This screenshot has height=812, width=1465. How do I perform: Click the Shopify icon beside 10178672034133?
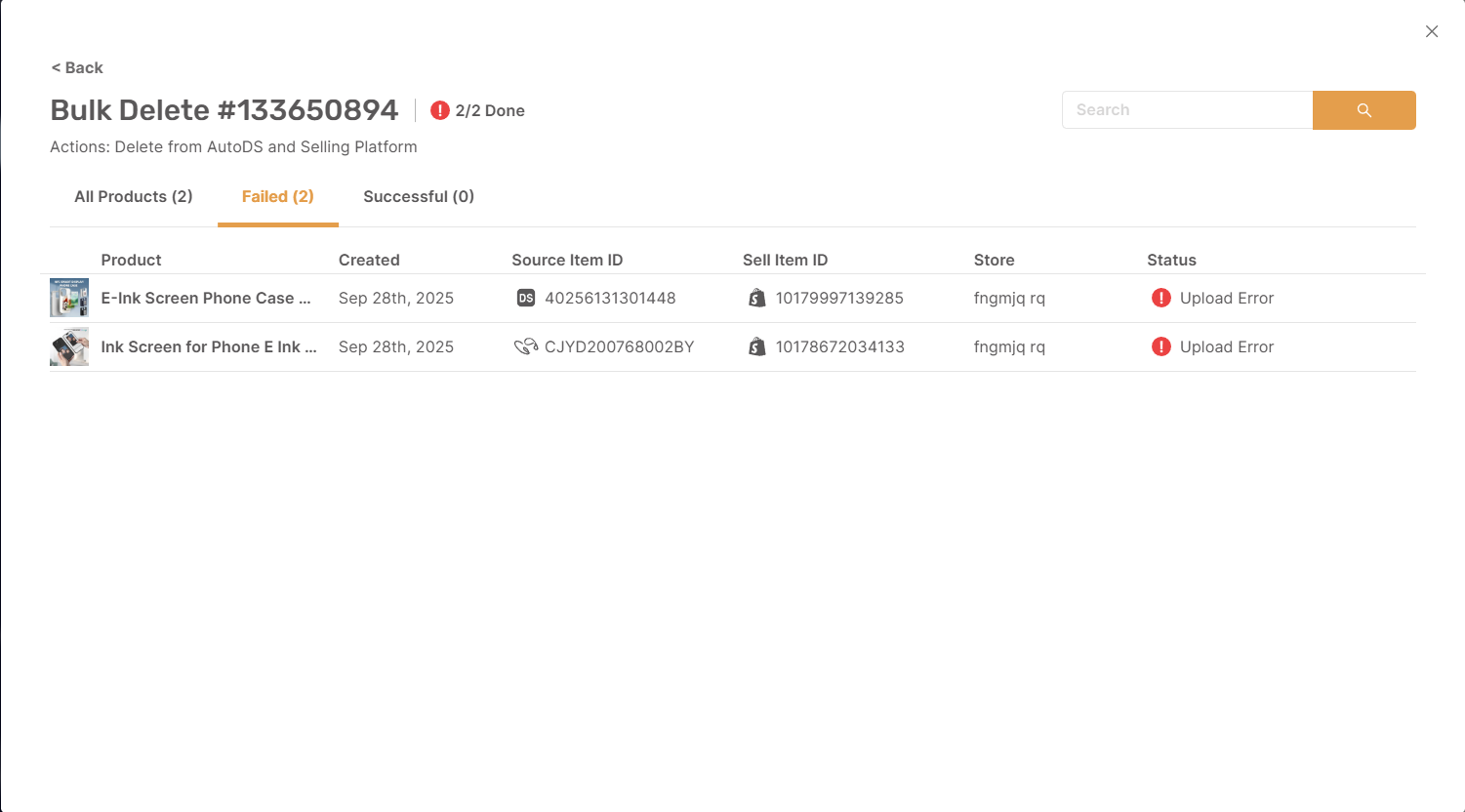[x=757, y=347]
